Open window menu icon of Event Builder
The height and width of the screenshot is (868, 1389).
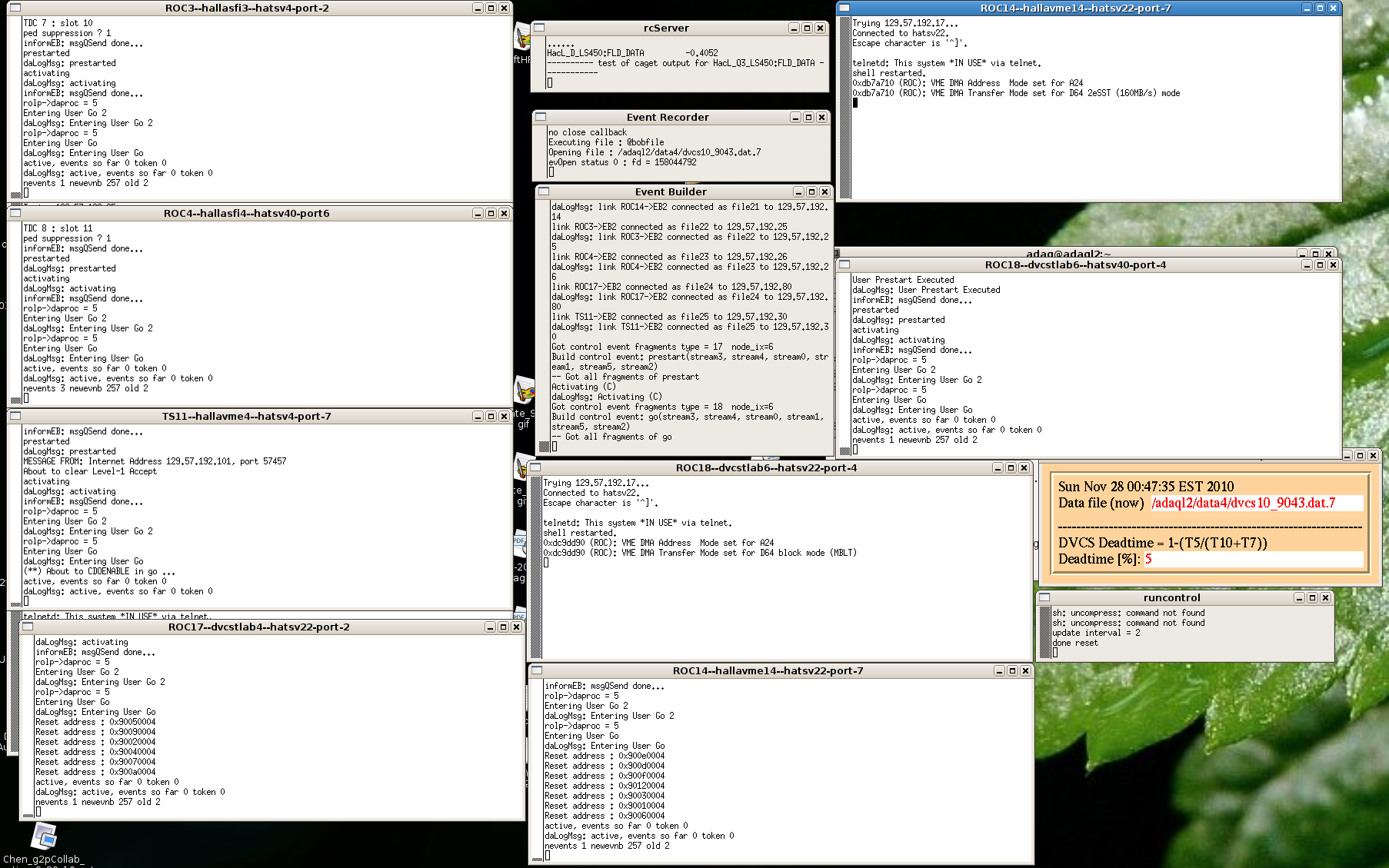coord(544,192)
